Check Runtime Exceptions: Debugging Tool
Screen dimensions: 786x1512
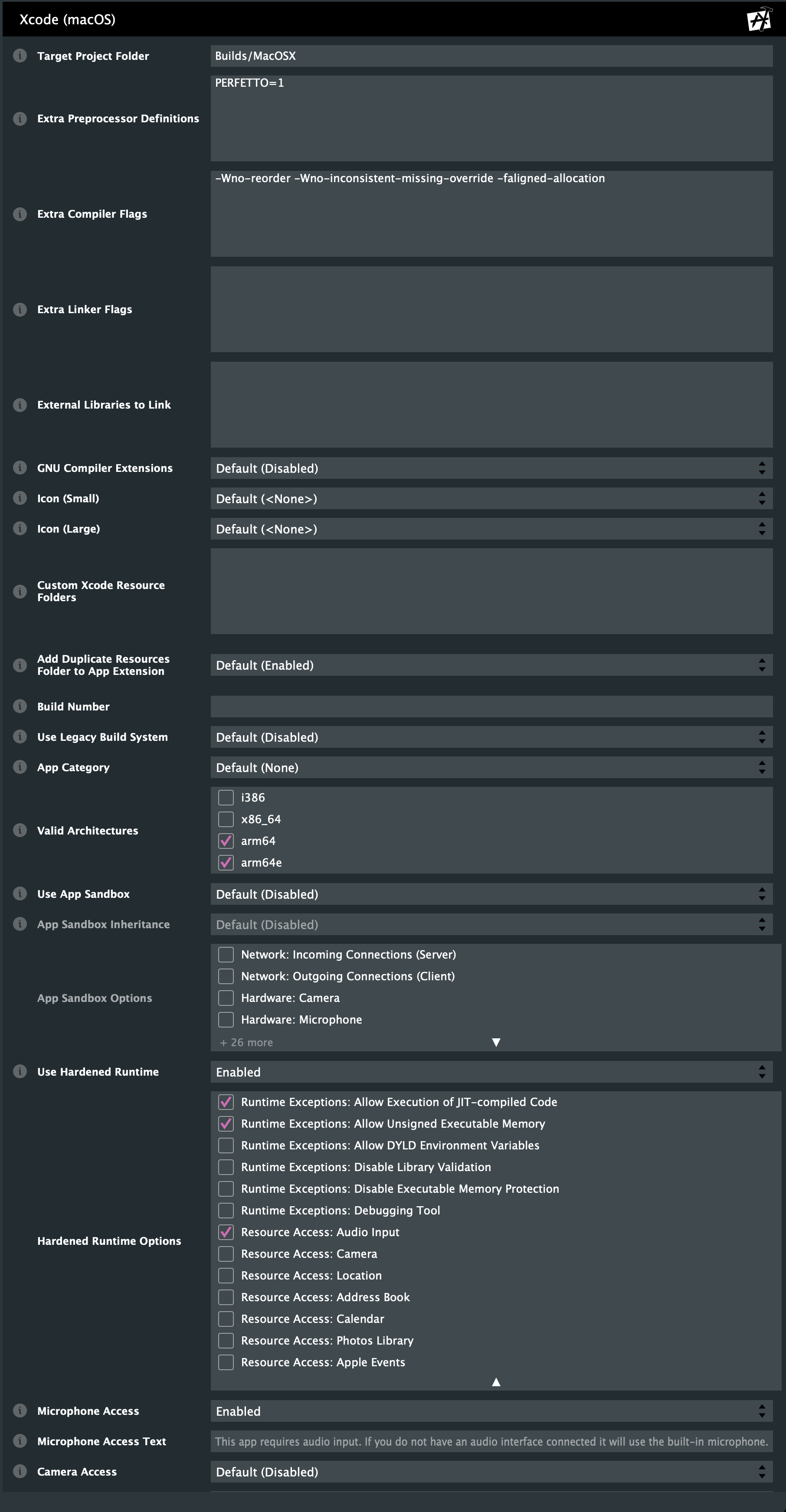tap(226, 1210)
